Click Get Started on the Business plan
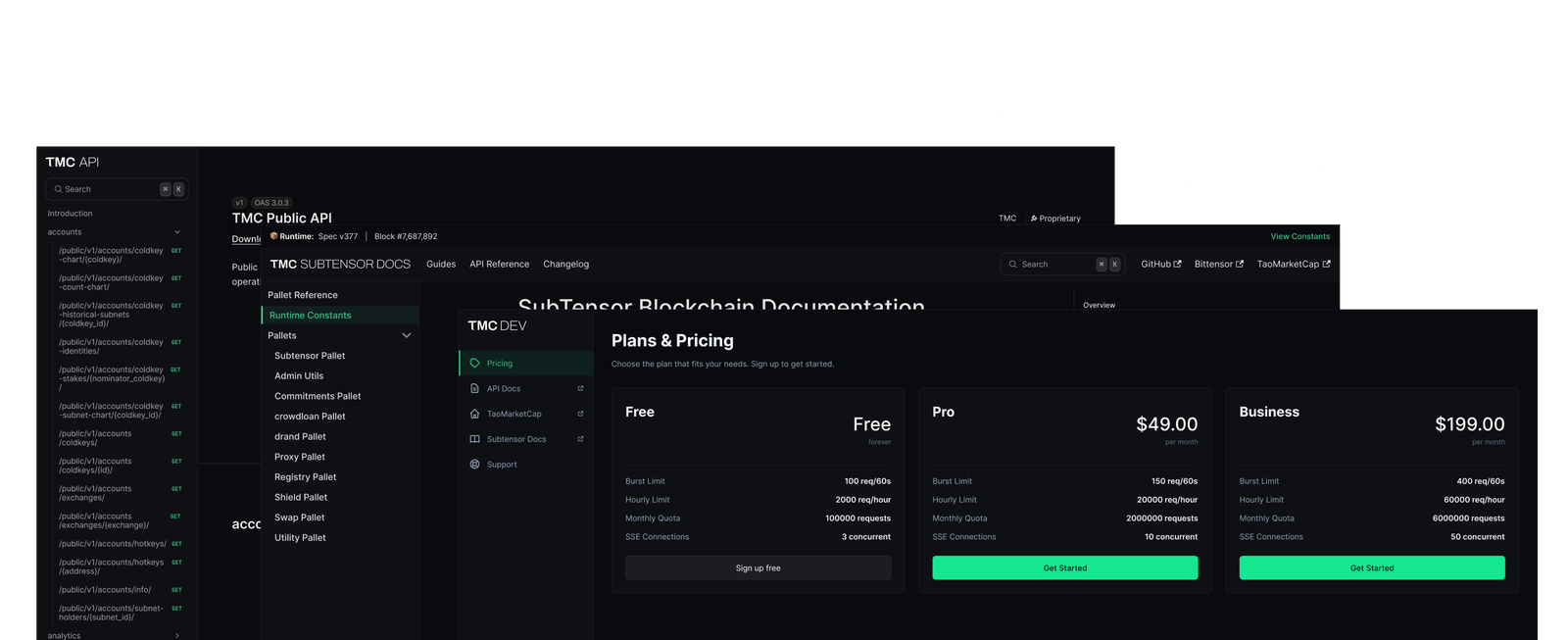 click(1372, 567)
